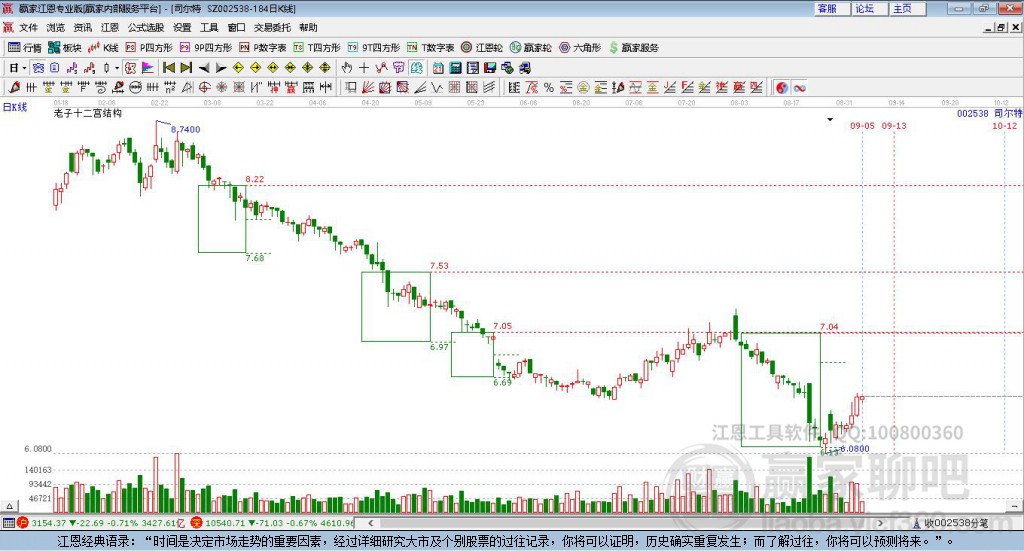Open the 工具 menu
Screen dimensions: 1024x551
(209, 27)
